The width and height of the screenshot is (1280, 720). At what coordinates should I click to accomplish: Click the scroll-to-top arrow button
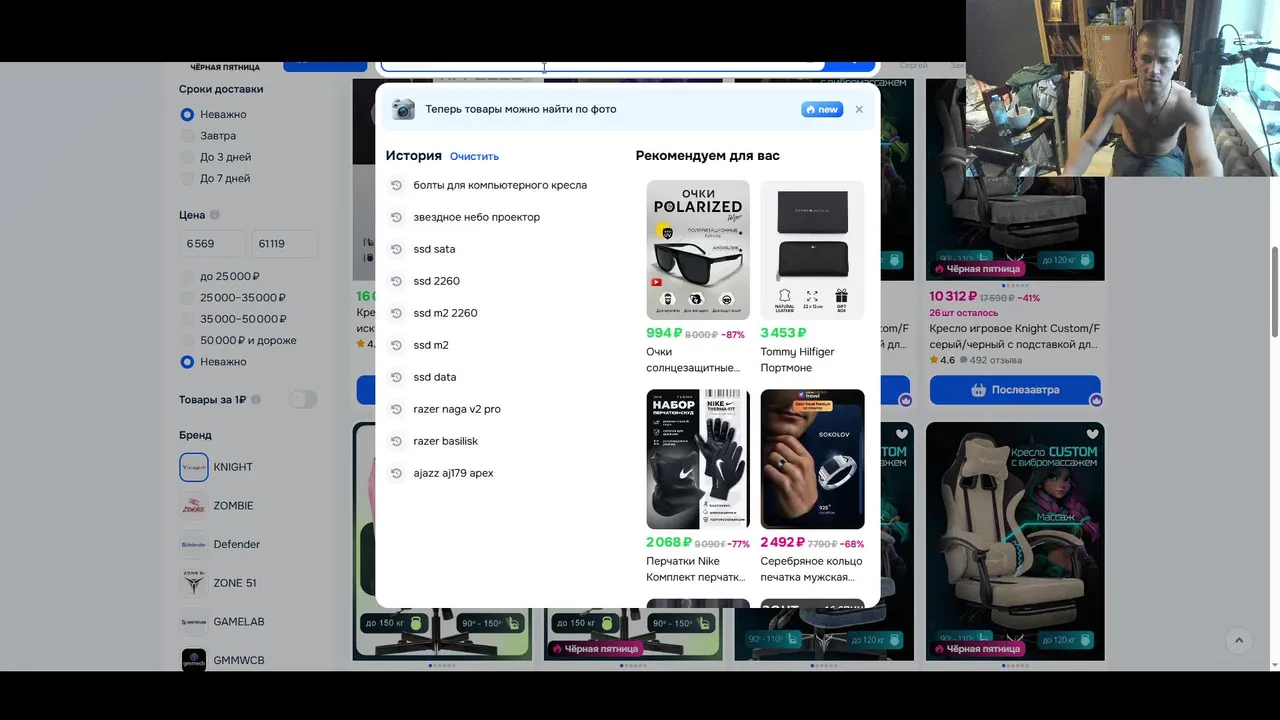point(1238,641)
